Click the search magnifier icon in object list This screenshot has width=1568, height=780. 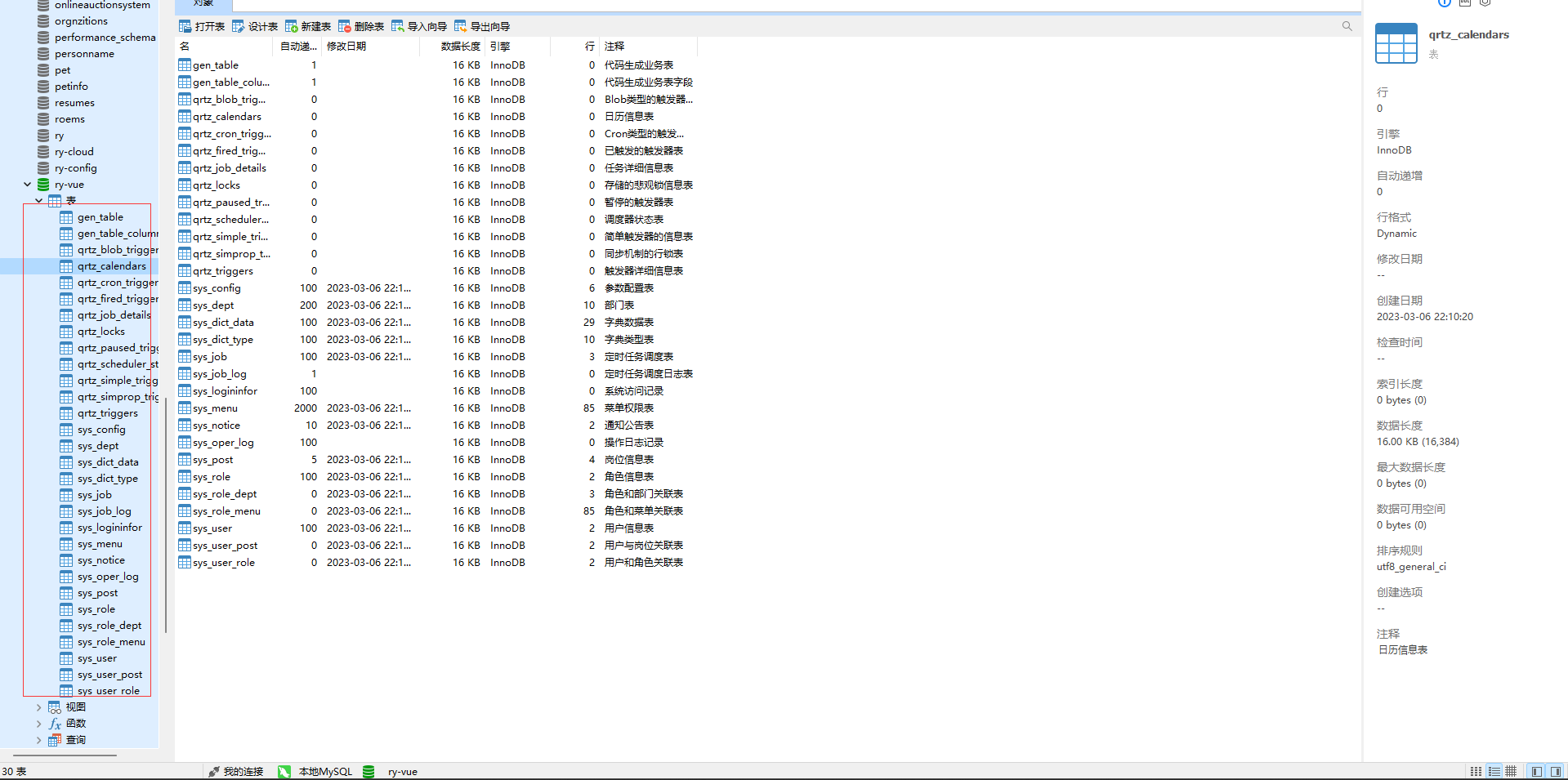[x=1347, y=26]
